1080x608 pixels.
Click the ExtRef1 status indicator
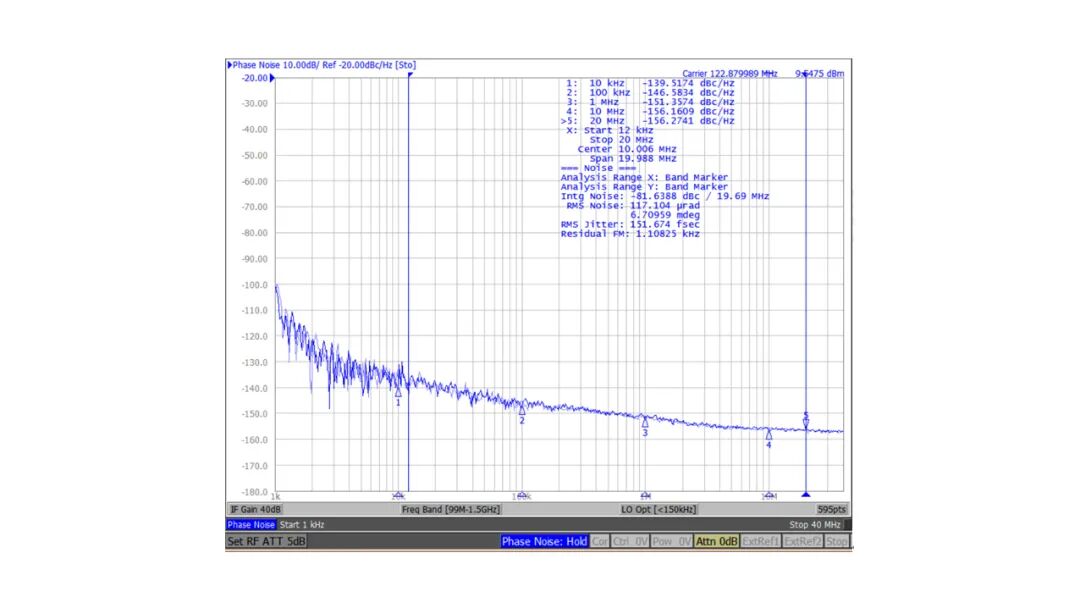tap(760, 541)
